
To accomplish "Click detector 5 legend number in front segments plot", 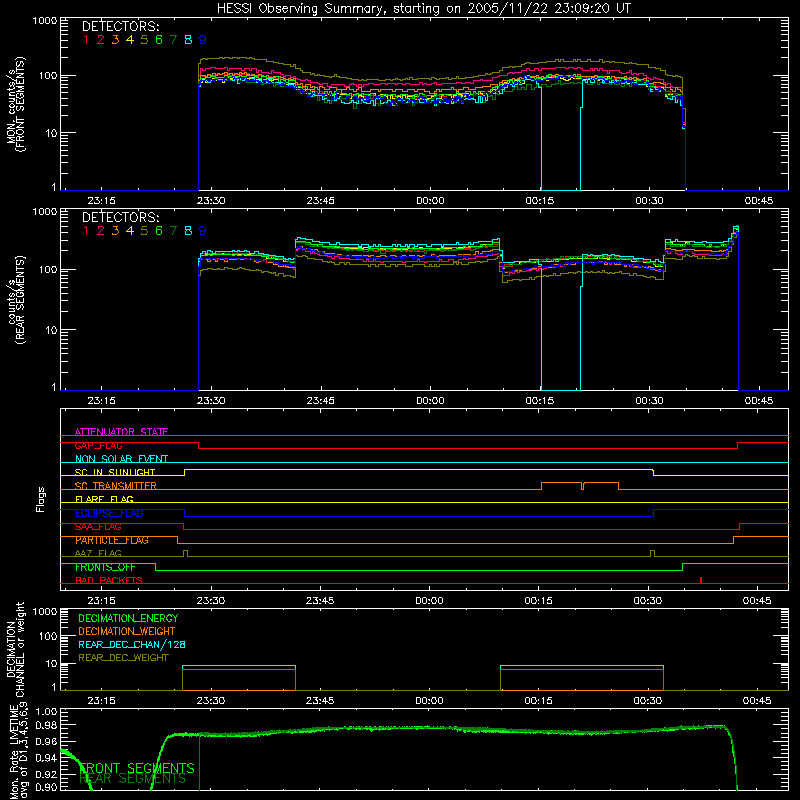I will tap(144, 40).
